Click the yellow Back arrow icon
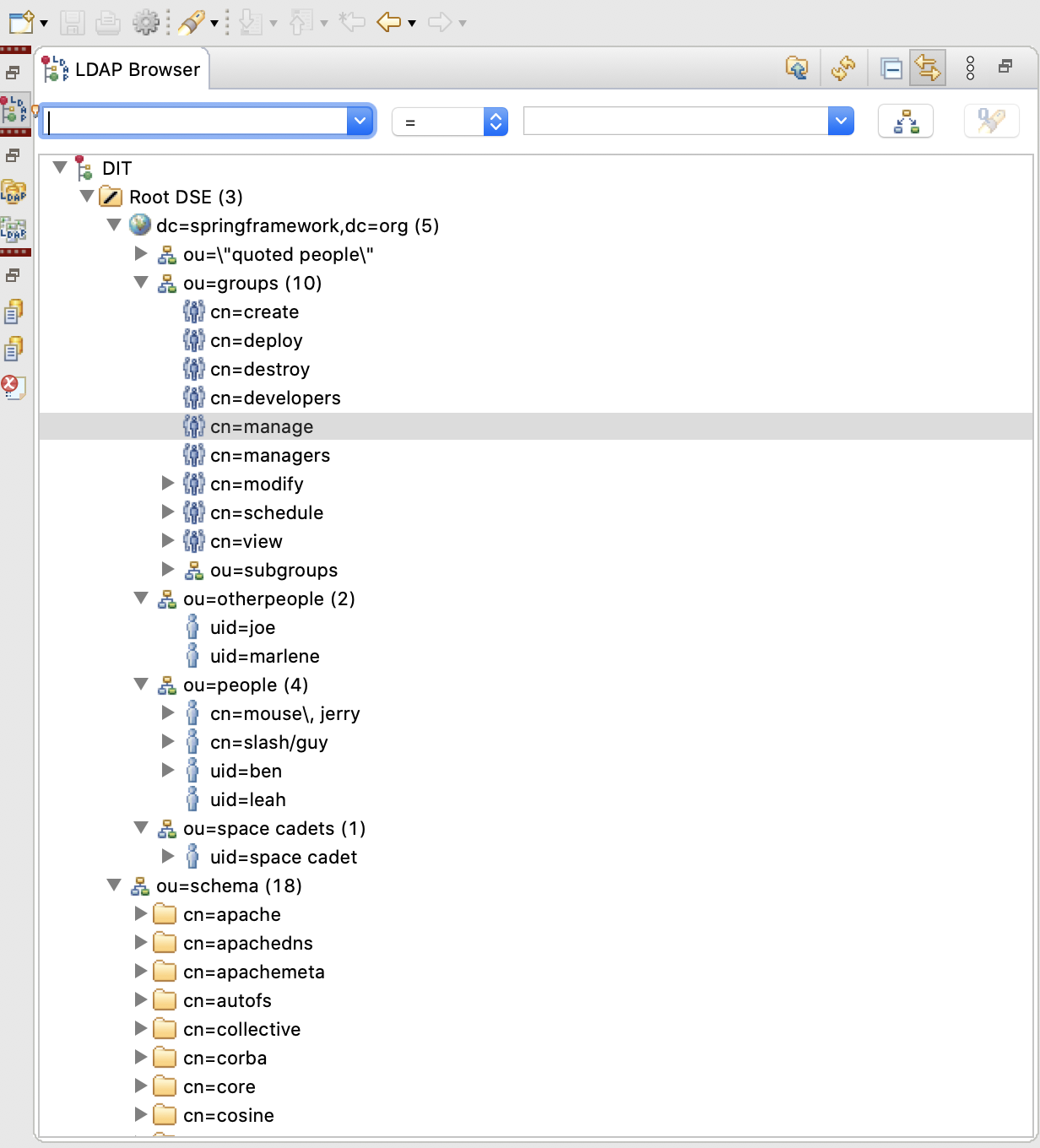The image size is (1040, 1148). [389, 22]
